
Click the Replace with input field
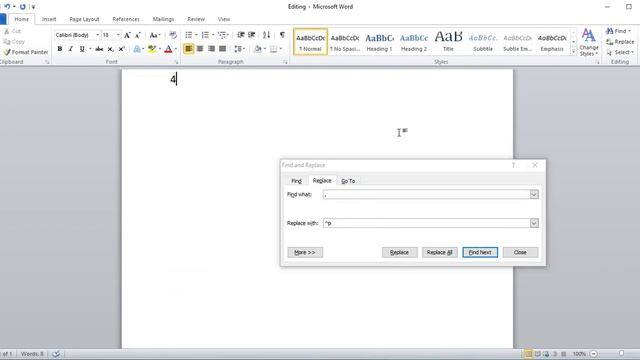[x=426, y=223]
